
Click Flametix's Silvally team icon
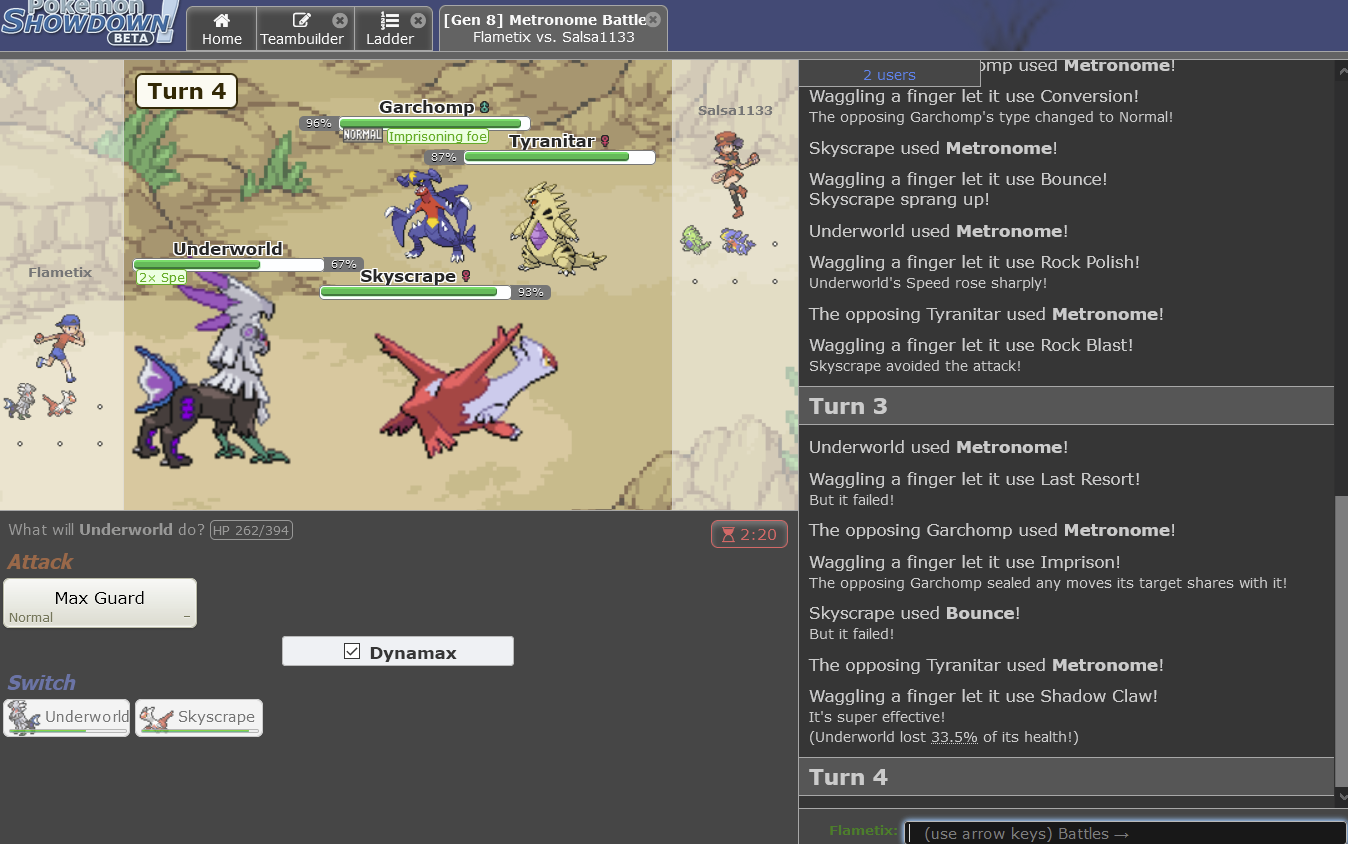point(19,402)
